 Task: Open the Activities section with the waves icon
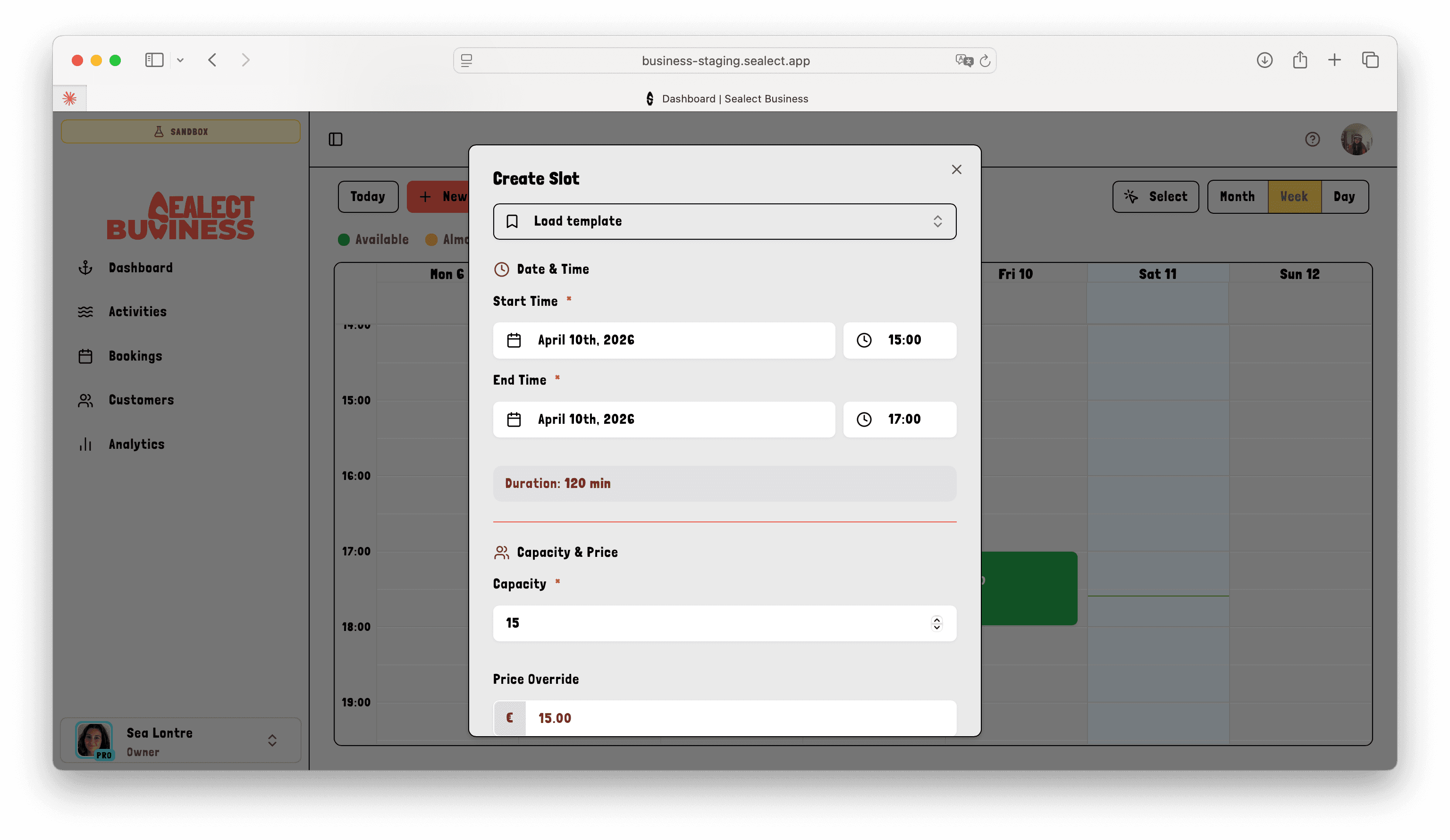(85, 311)
